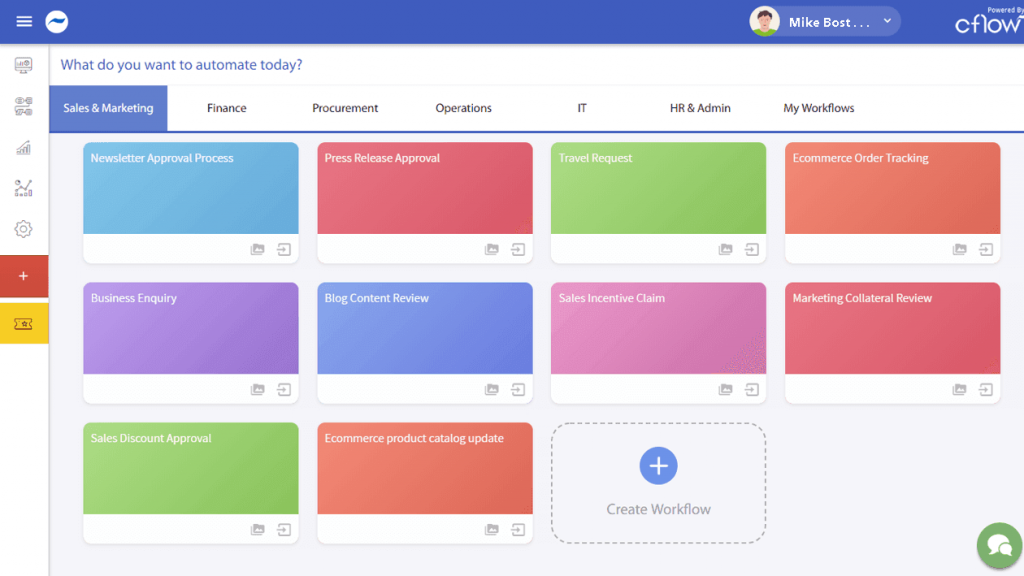
Task: Click the yellow ticket sidebar icon
Action: click(24, 324)
